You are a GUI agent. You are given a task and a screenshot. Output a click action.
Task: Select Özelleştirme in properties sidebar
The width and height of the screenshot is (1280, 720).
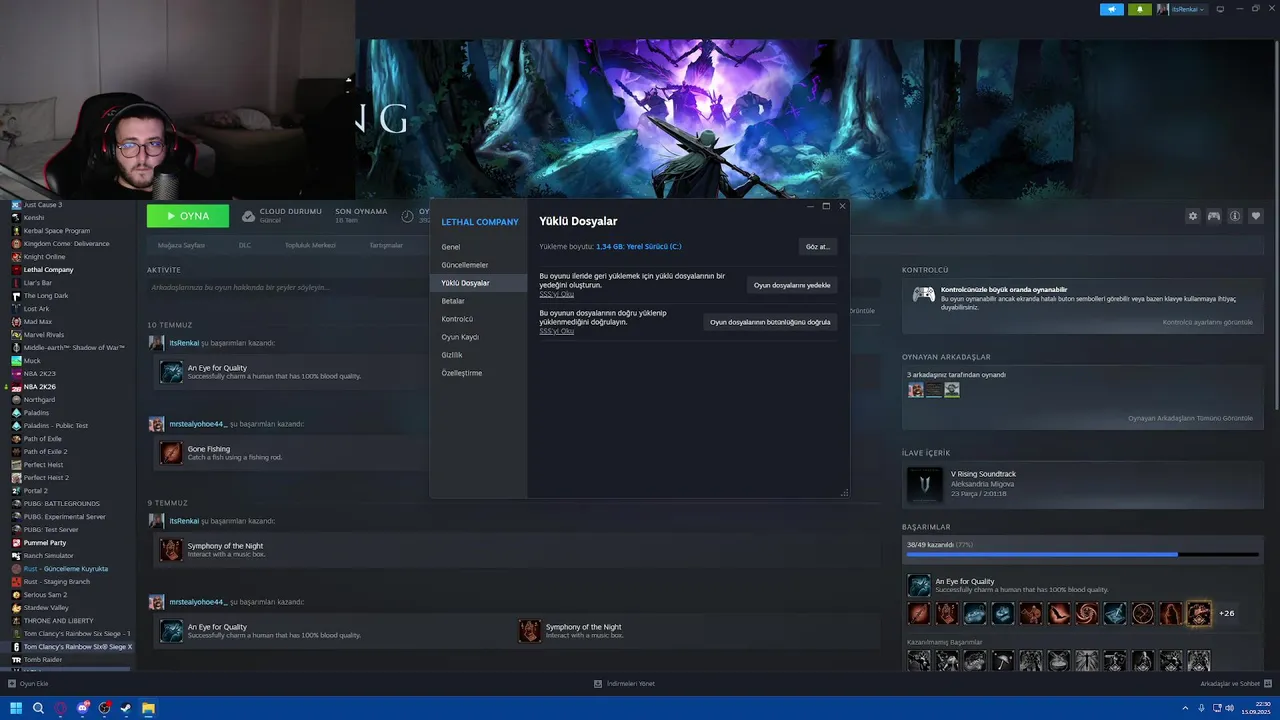tap(478, 373)
